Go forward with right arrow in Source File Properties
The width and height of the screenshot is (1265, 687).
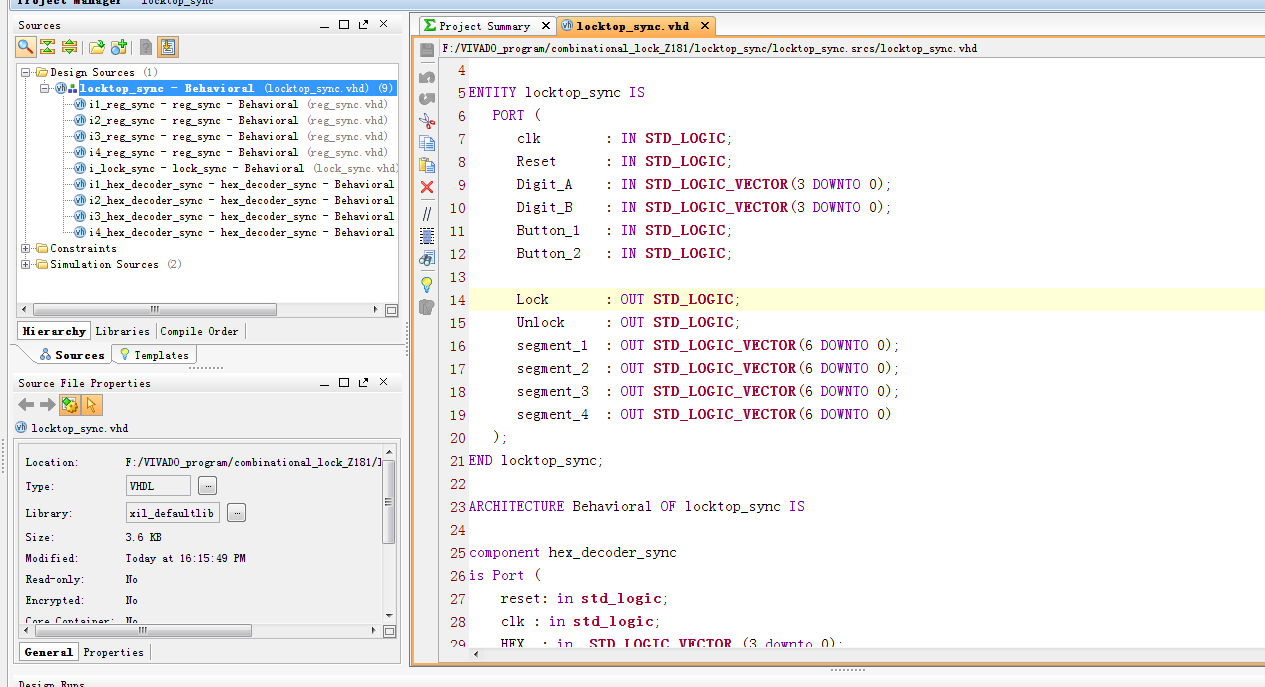[47, 405]
